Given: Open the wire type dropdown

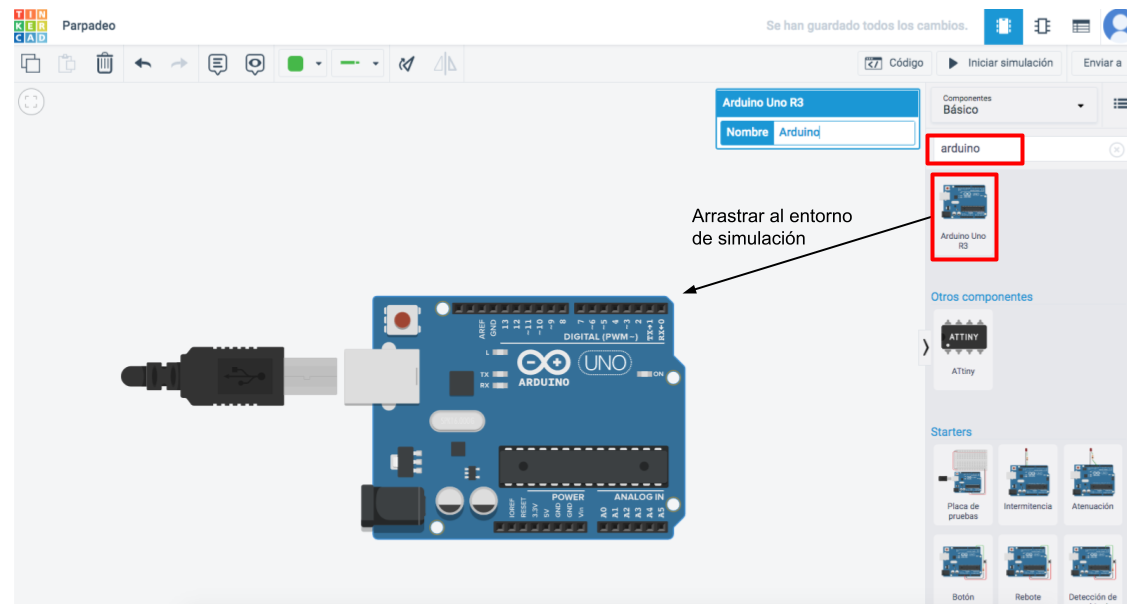Looking at the screenshot, I should click(376, 64).
